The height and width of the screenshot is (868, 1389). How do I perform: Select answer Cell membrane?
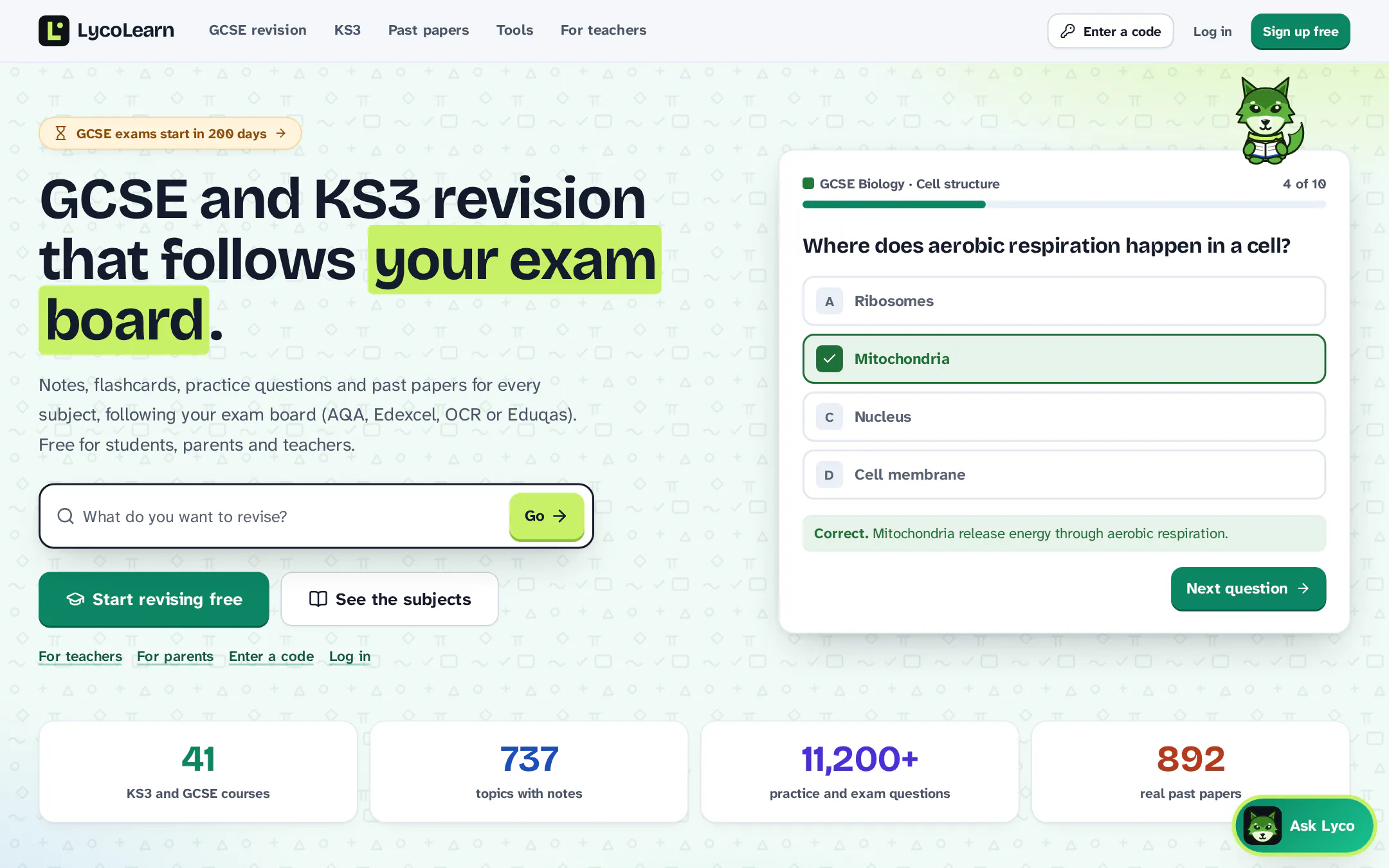1064,475
